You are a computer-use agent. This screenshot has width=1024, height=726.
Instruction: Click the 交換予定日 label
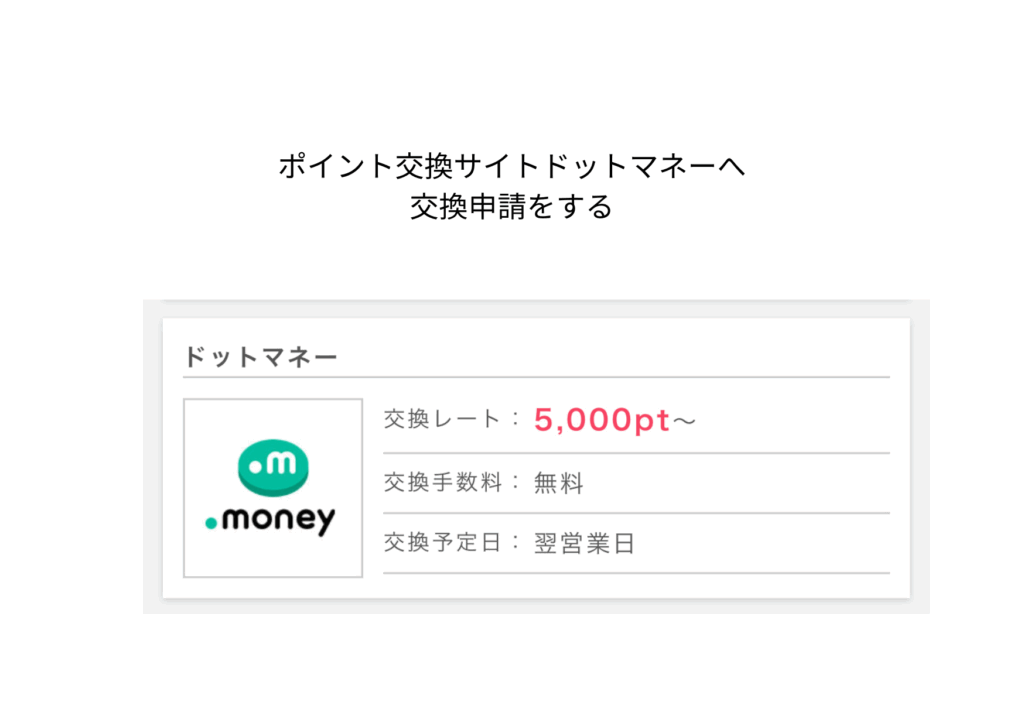click(442, 543)
